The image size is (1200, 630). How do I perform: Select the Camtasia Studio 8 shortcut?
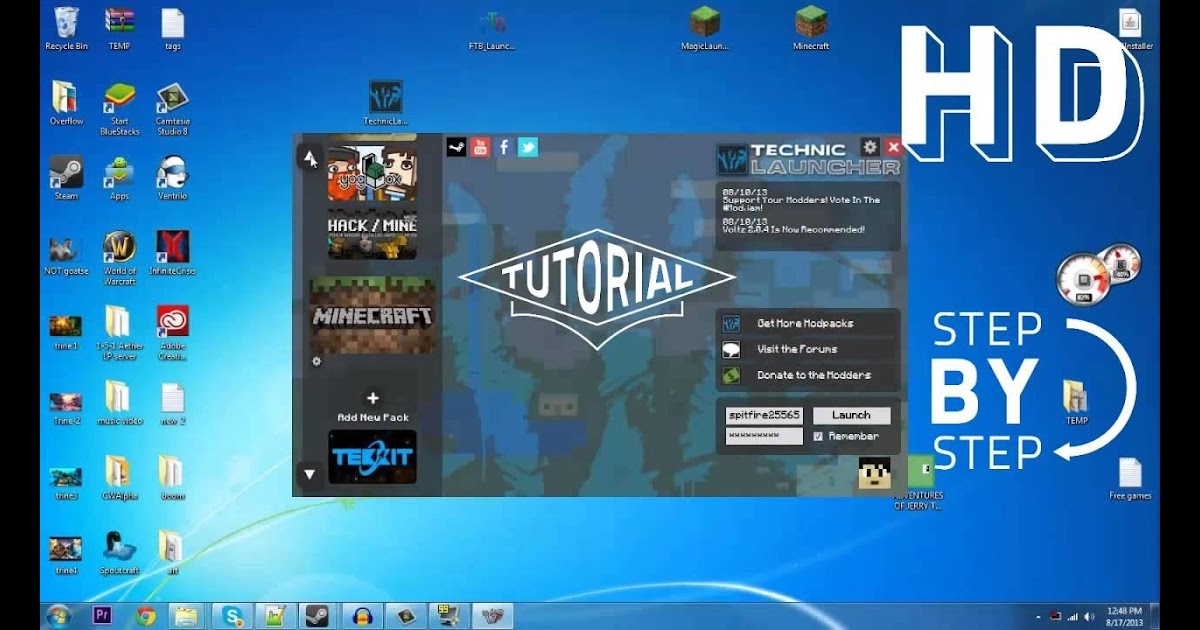click(x=172, y=108)
